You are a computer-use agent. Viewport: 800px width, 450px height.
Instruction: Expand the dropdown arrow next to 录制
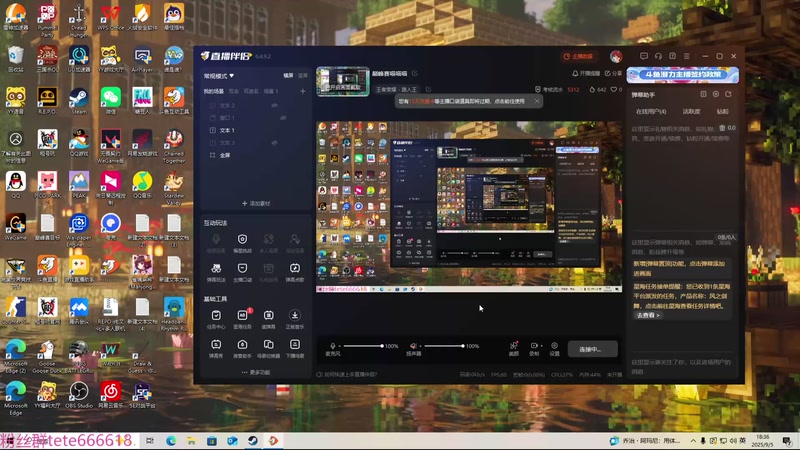542,346
